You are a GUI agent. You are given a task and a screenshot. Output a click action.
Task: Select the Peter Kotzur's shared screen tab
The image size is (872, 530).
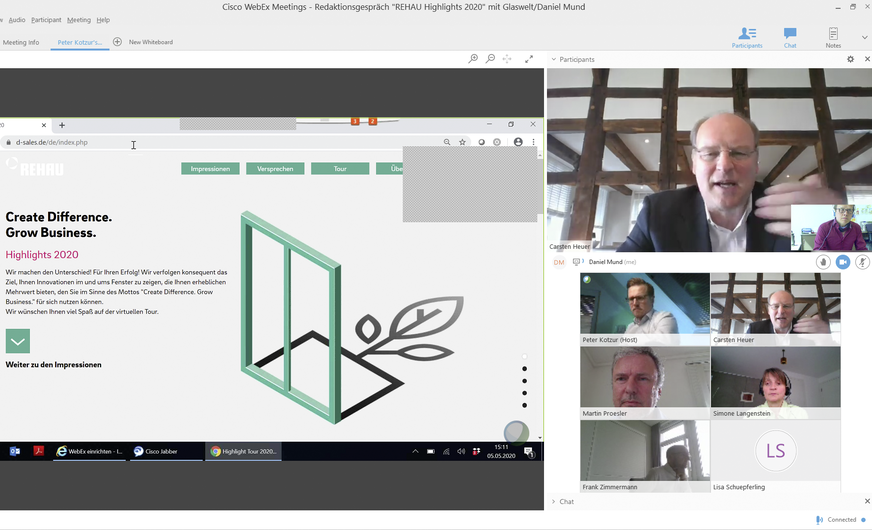80,42
